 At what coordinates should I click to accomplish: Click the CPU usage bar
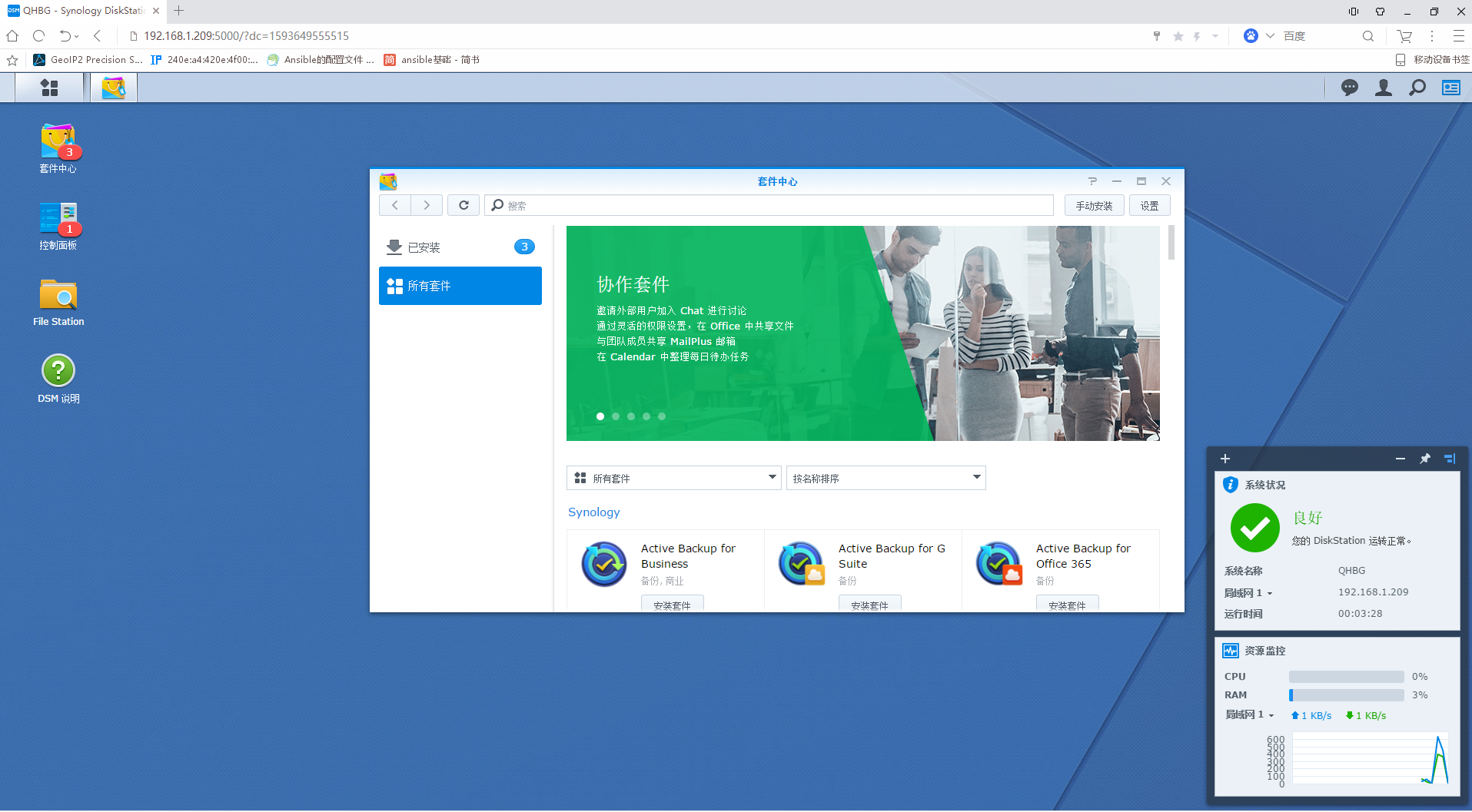1346,677
